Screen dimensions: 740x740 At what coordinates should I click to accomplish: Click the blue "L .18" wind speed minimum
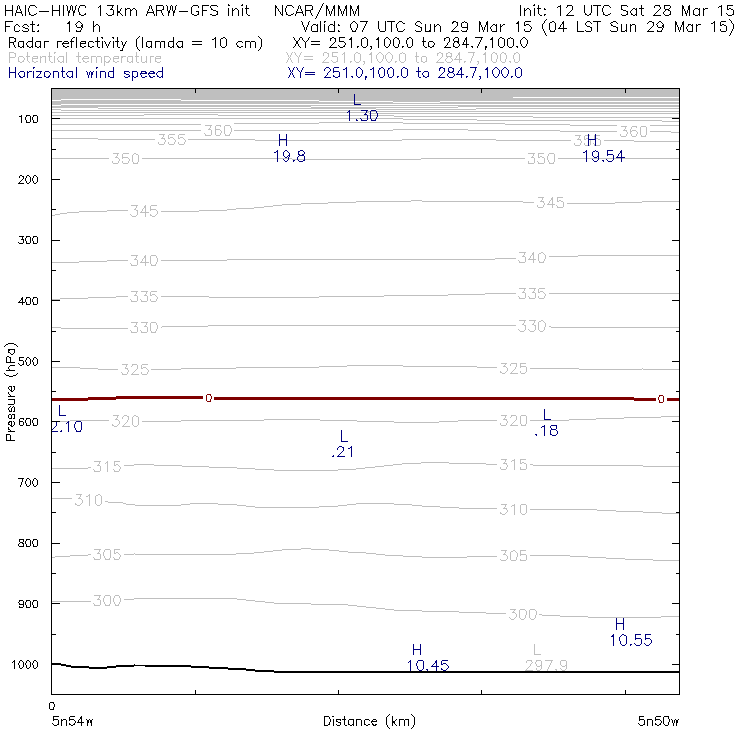click(x=547, y=422)
